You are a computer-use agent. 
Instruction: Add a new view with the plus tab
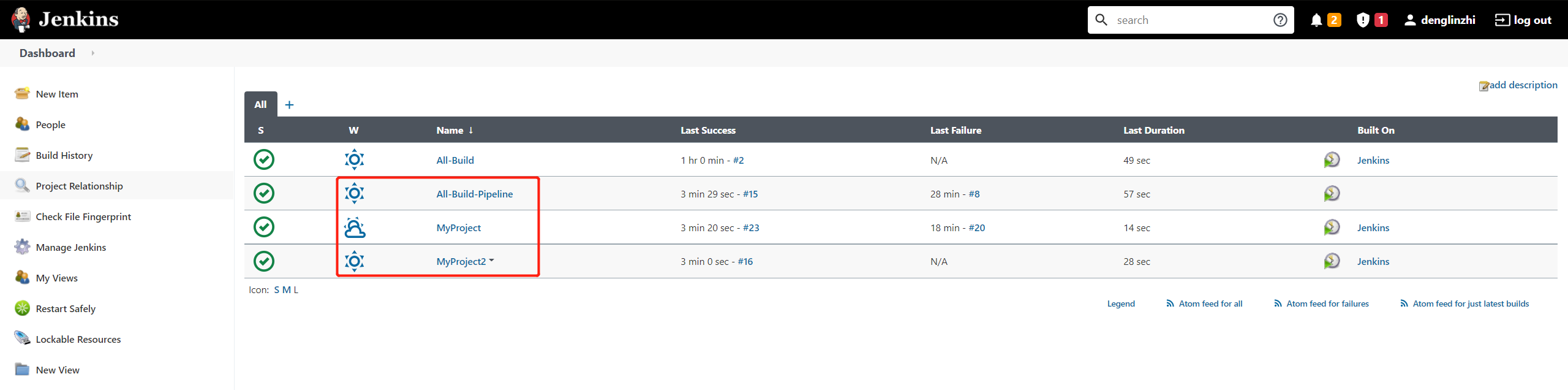pyautogui.click(x=290, y=105)
